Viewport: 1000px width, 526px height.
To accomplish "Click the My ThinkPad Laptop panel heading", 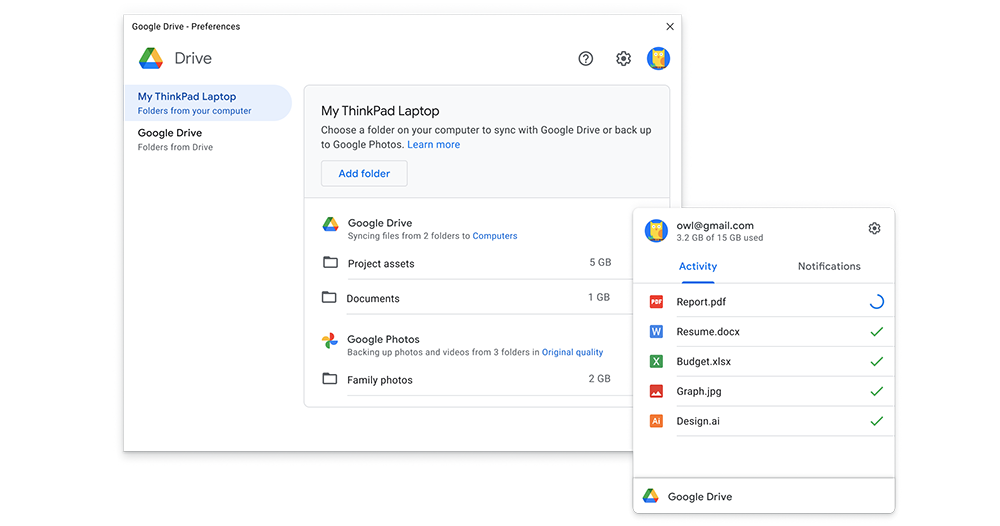I will [x=380, y=111].
